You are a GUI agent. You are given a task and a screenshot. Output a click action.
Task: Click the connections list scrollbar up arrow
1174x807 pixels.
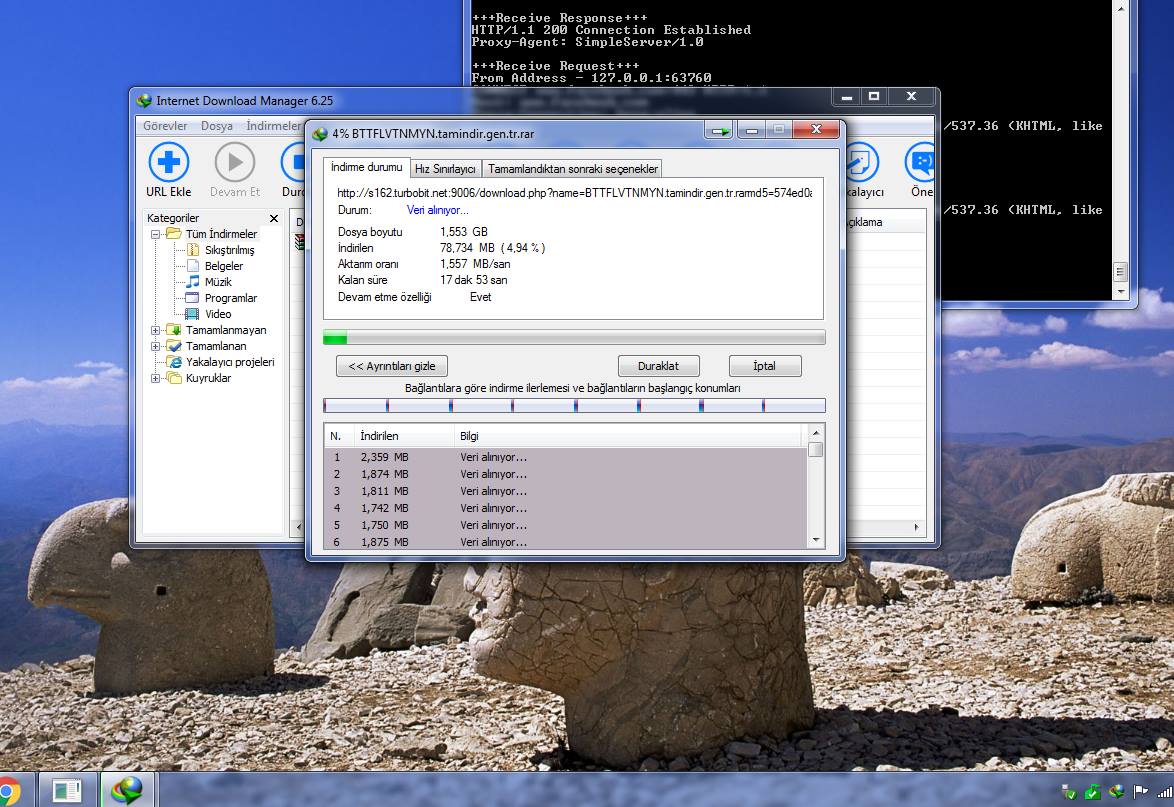tap(816, 433)
